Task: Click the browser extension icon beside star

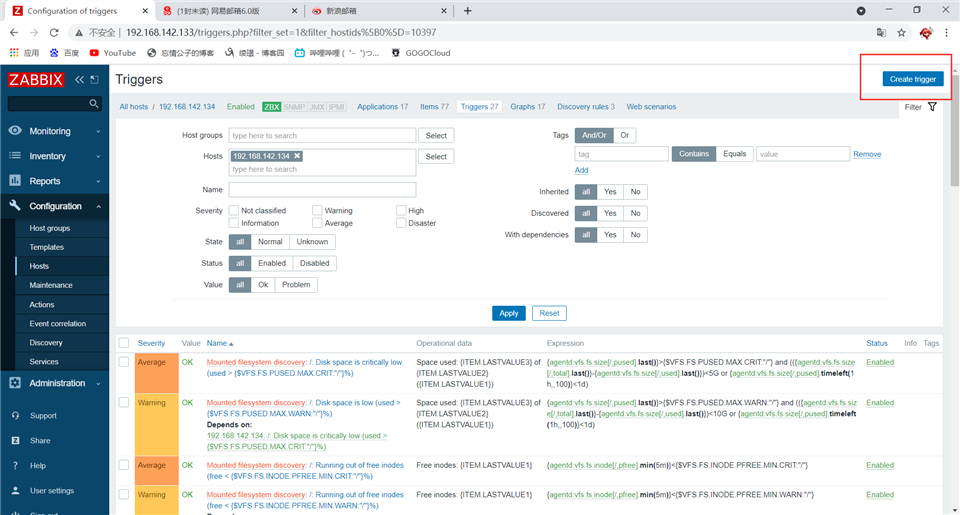Action: coord(926,32)
